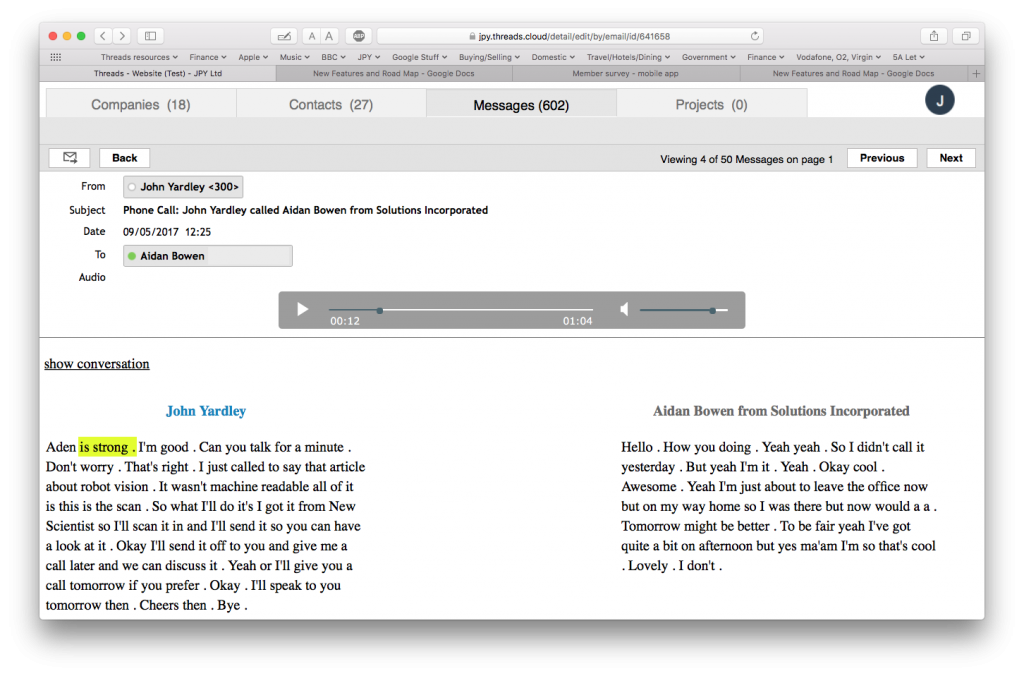The image size is (1024, 676).
Task: Open the Companies (18) tab
Action: tap(141, 105)
